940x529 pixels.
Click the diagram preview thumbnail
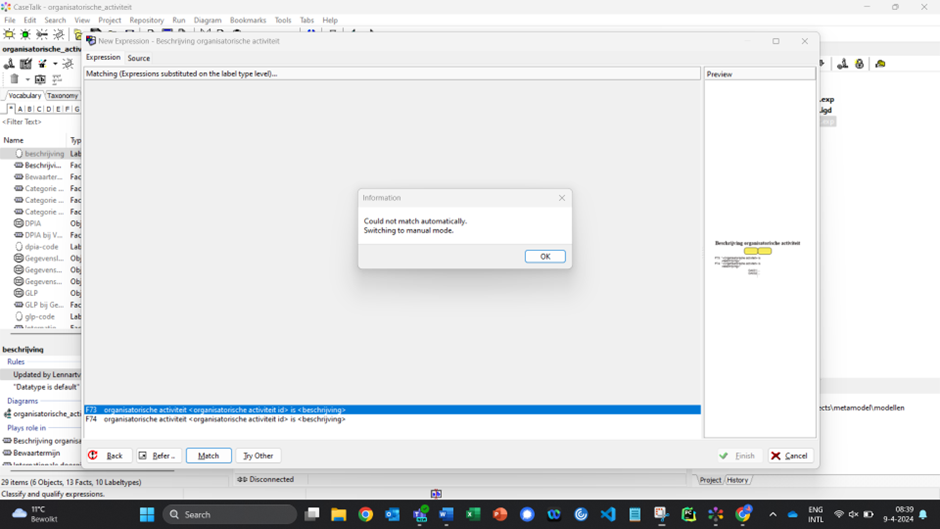tap(757, 256)
